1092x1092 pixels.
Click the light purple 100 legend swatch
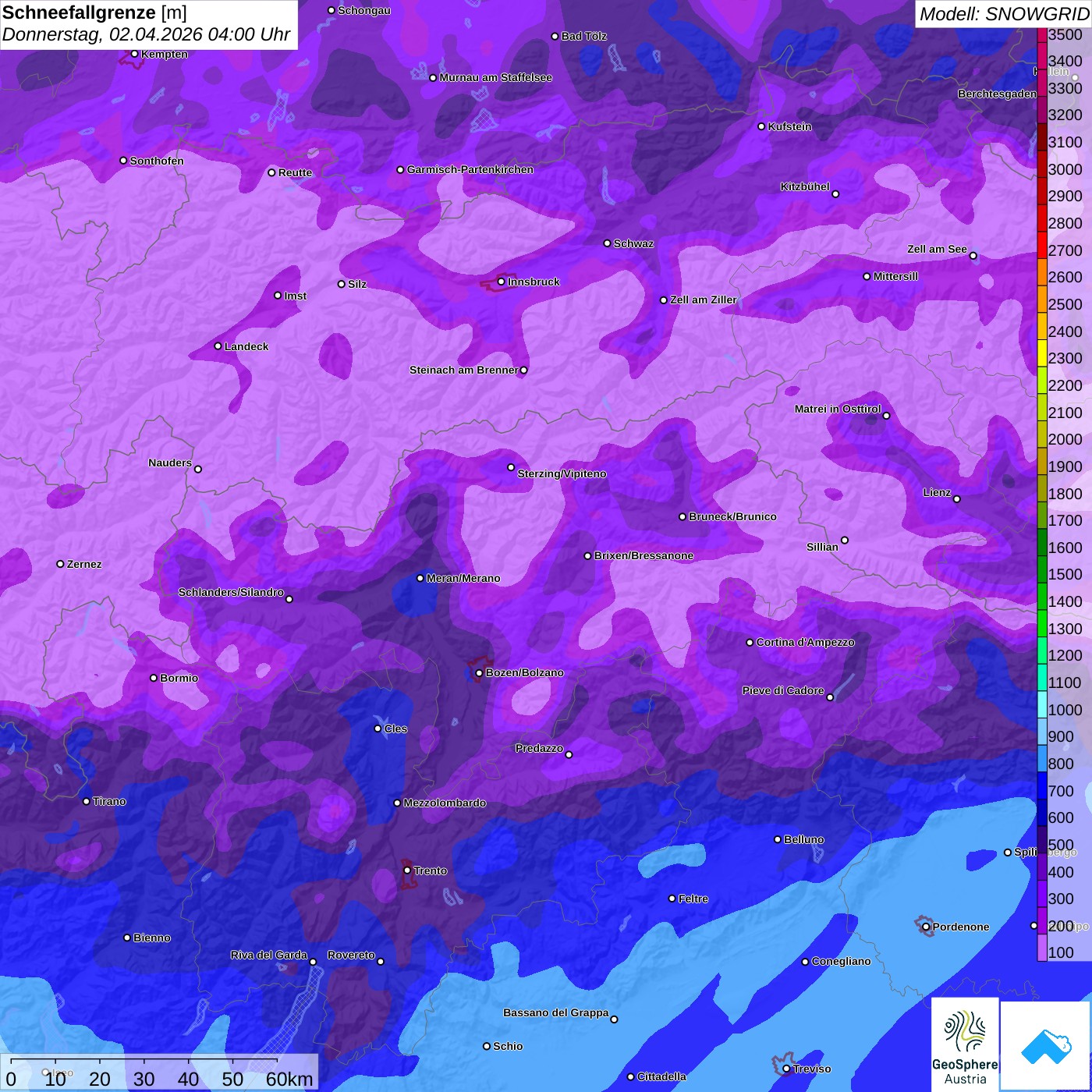(x=1042, y=947)
